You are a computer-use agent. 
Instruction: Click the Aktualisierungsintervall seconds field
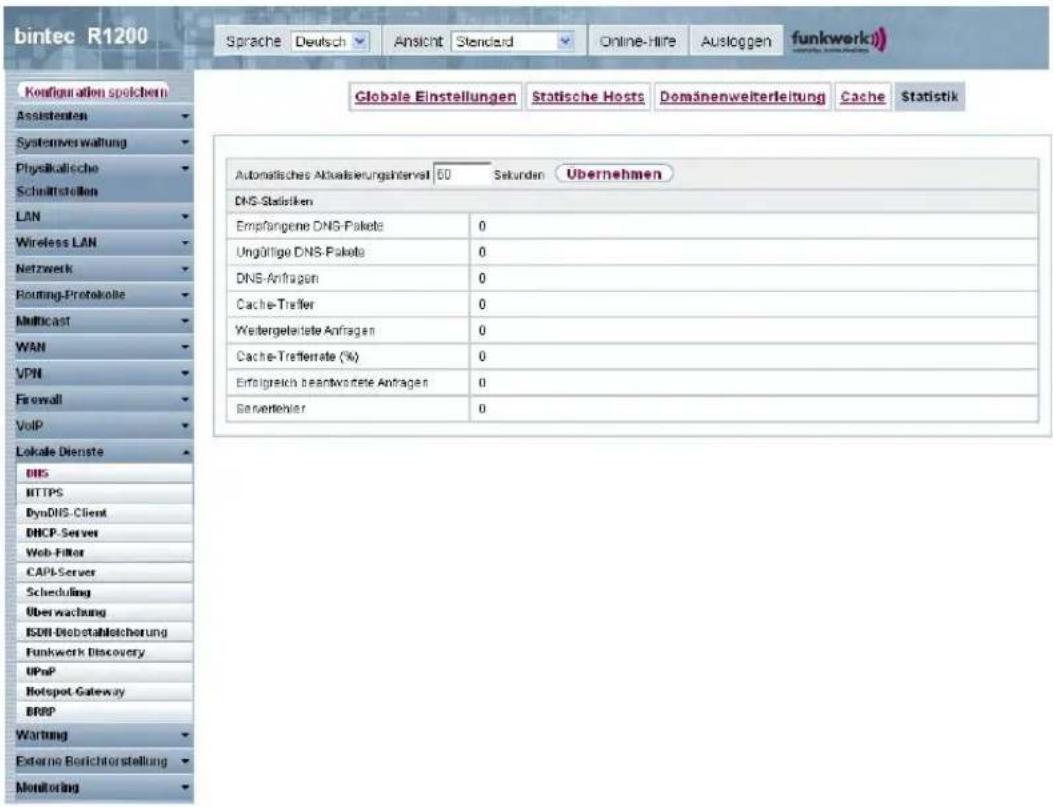[x=462, y=175]
